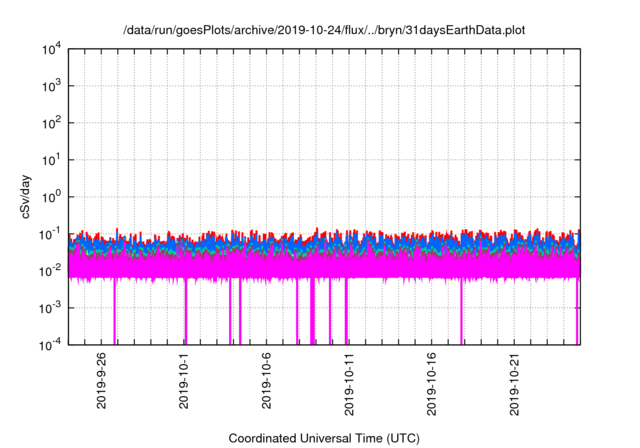Select the cSv/day y-axis label
Viewport: 640px width, 448px height.
[26, 197]
